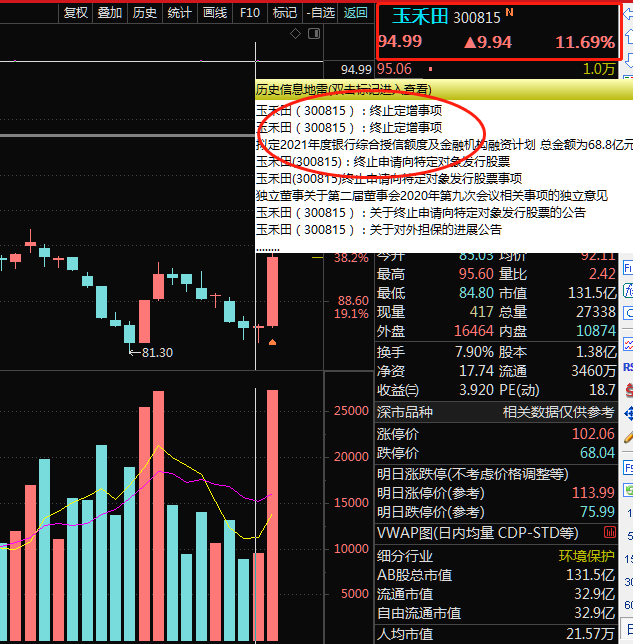Click the latest tall red candlestick
This screenshot has height=644, width=633.
tap(272, 291)
